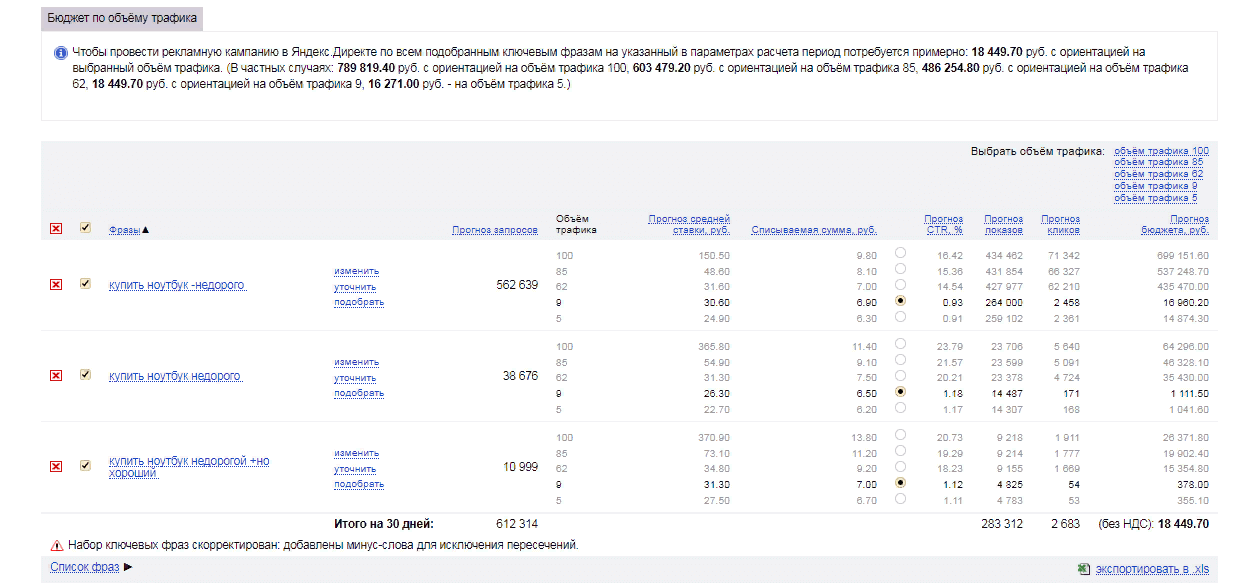
Task: Click red delete icon for 'купить ноутбук недорого'
Action: tap(56, 376)
